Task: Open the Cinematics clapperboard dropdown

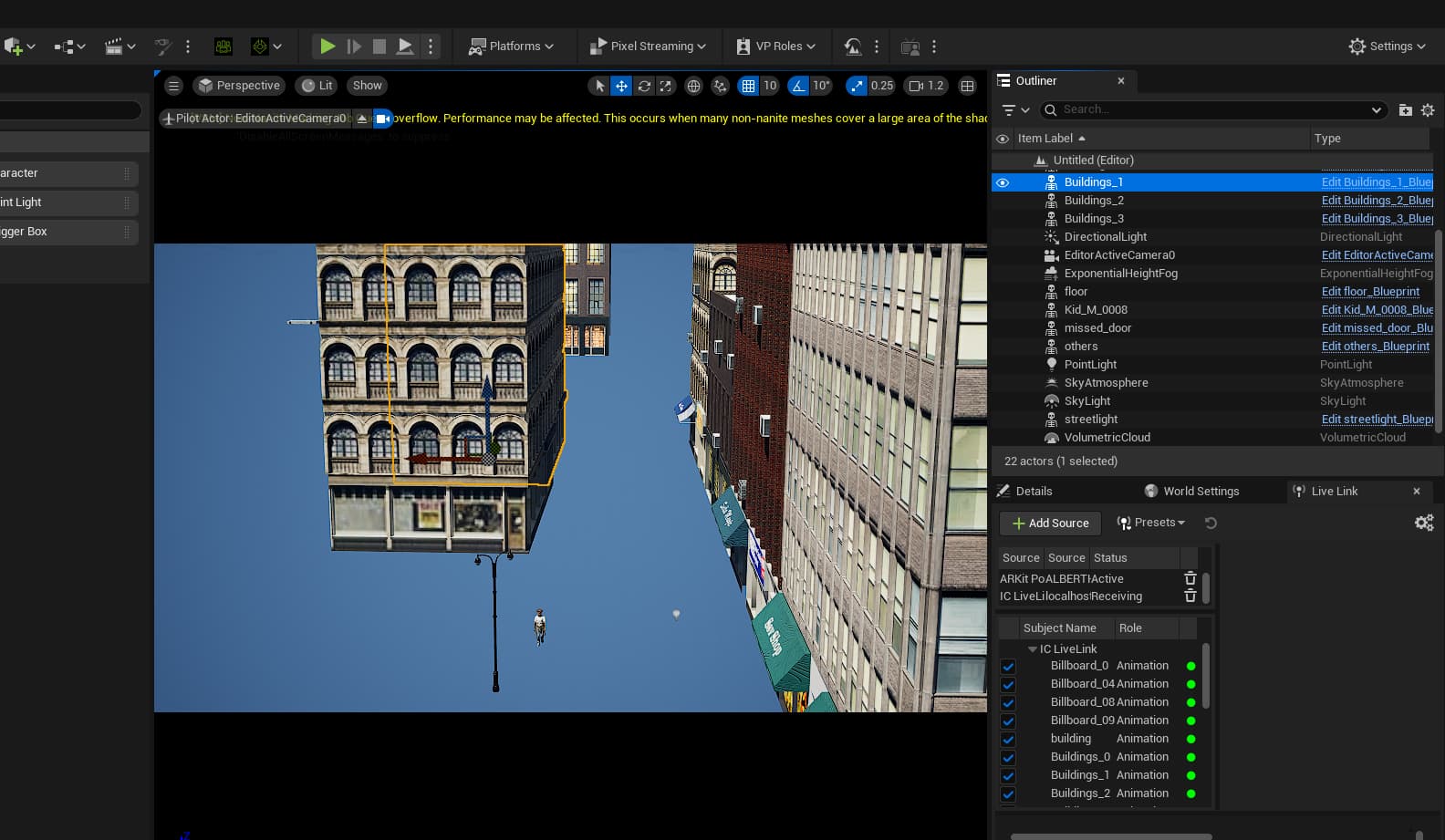Action: pyautogui.click(x=120, y=47)
